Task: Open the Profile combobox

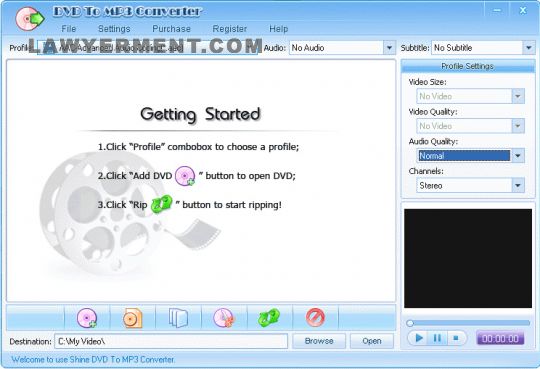Action: 147,48
